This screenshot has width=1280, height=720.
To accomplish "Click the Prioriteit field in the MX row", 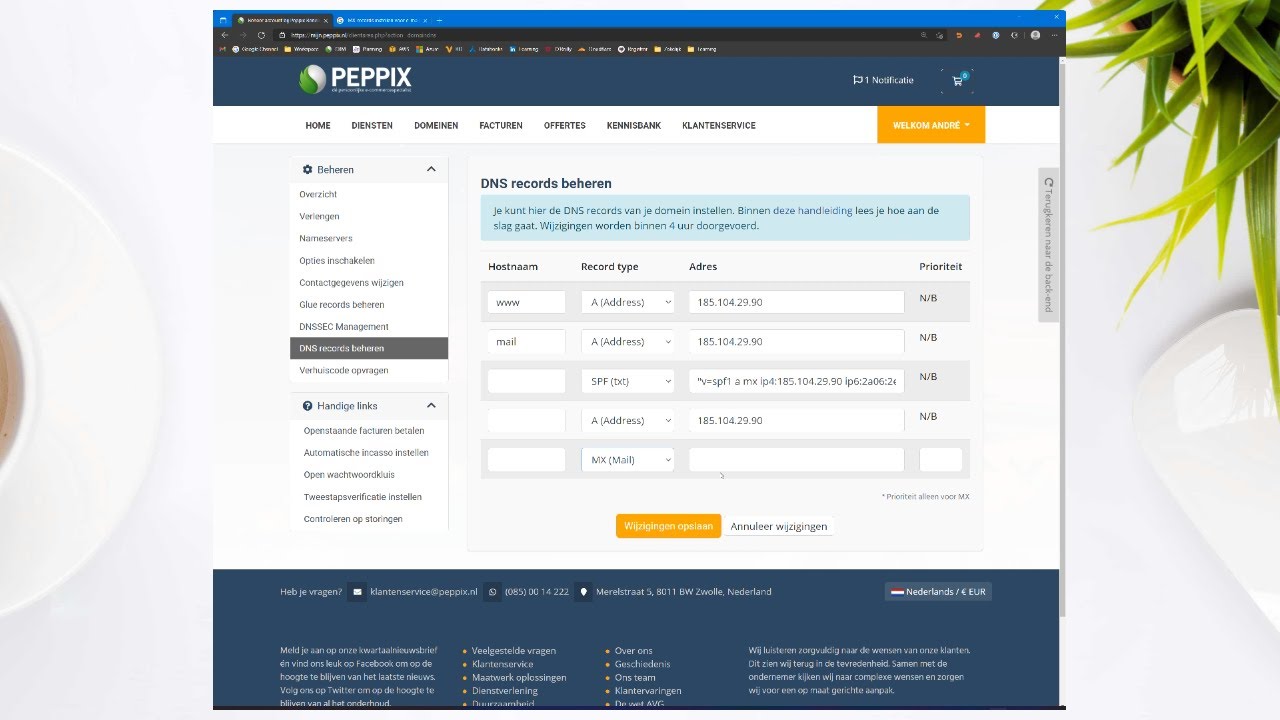I will 941,460.
